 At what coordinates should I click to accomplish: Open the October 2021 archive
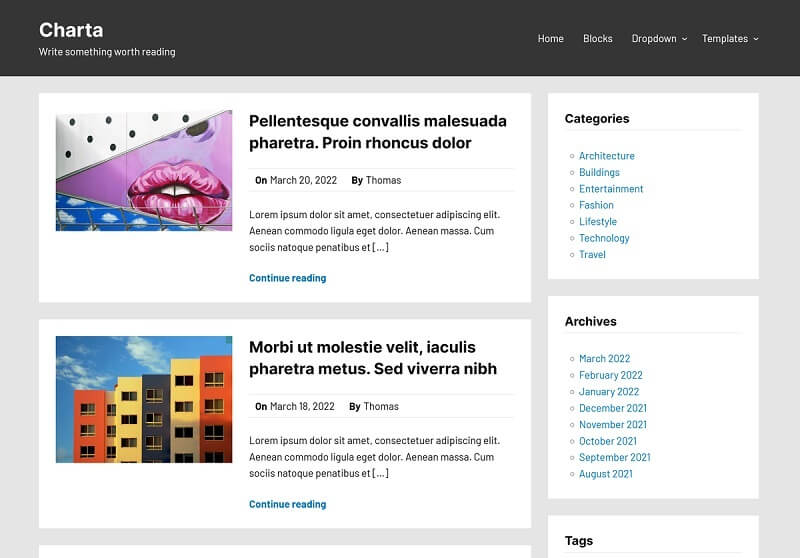(x=608, y=441)
